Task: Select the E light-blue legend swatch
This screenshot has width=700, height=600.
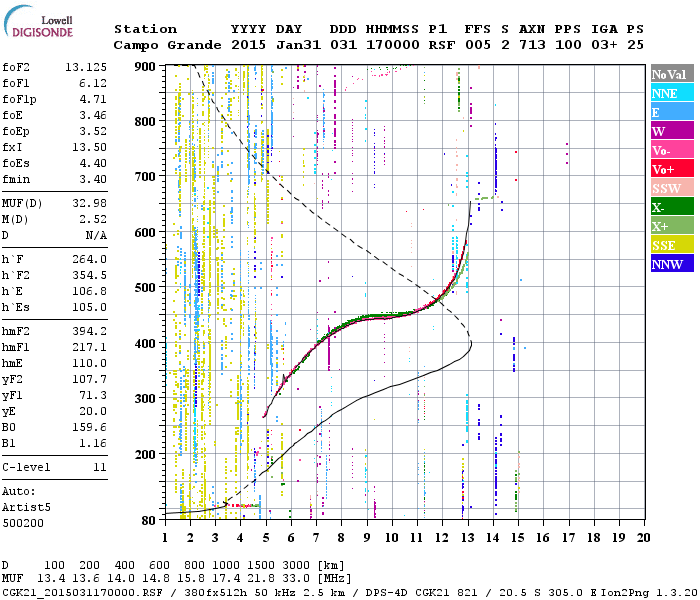Action: (x=672, y=112)
